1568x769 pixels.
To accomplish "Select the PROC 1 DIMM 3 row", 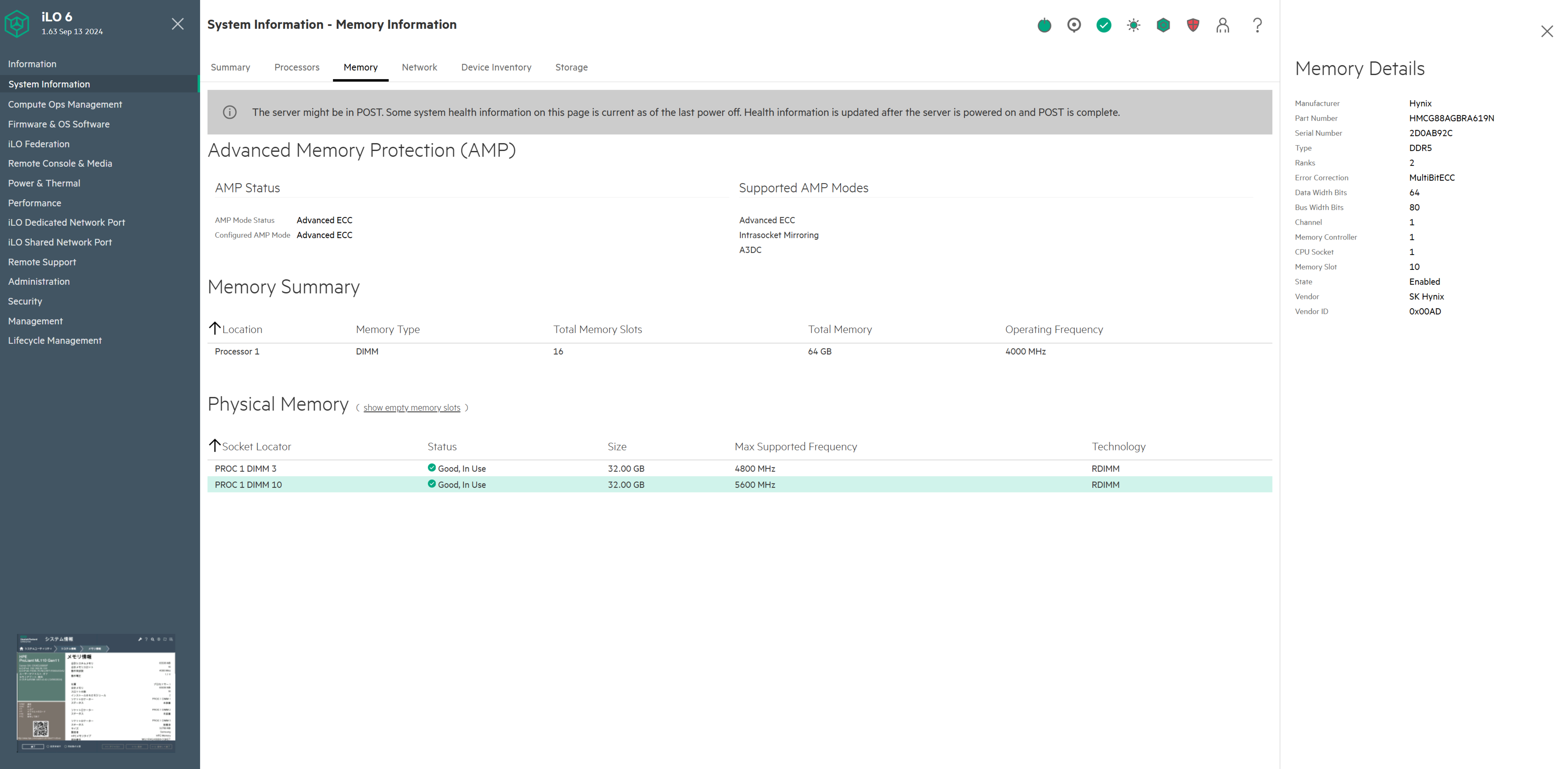I will 740,468.
